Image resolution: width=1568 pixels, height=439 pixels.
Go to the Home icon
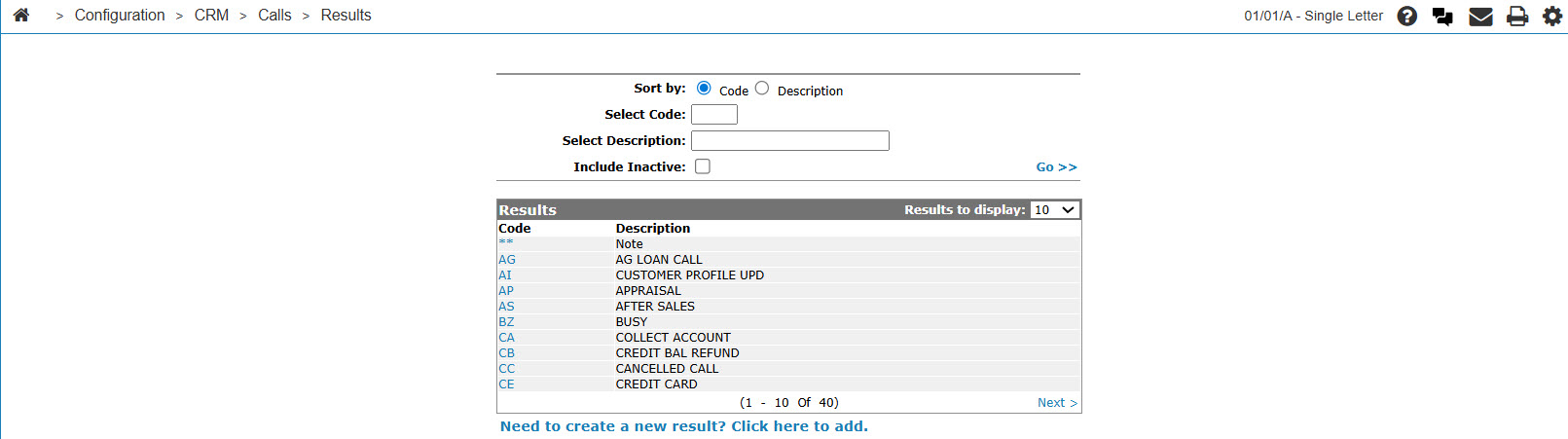click(x=21, y=15)
